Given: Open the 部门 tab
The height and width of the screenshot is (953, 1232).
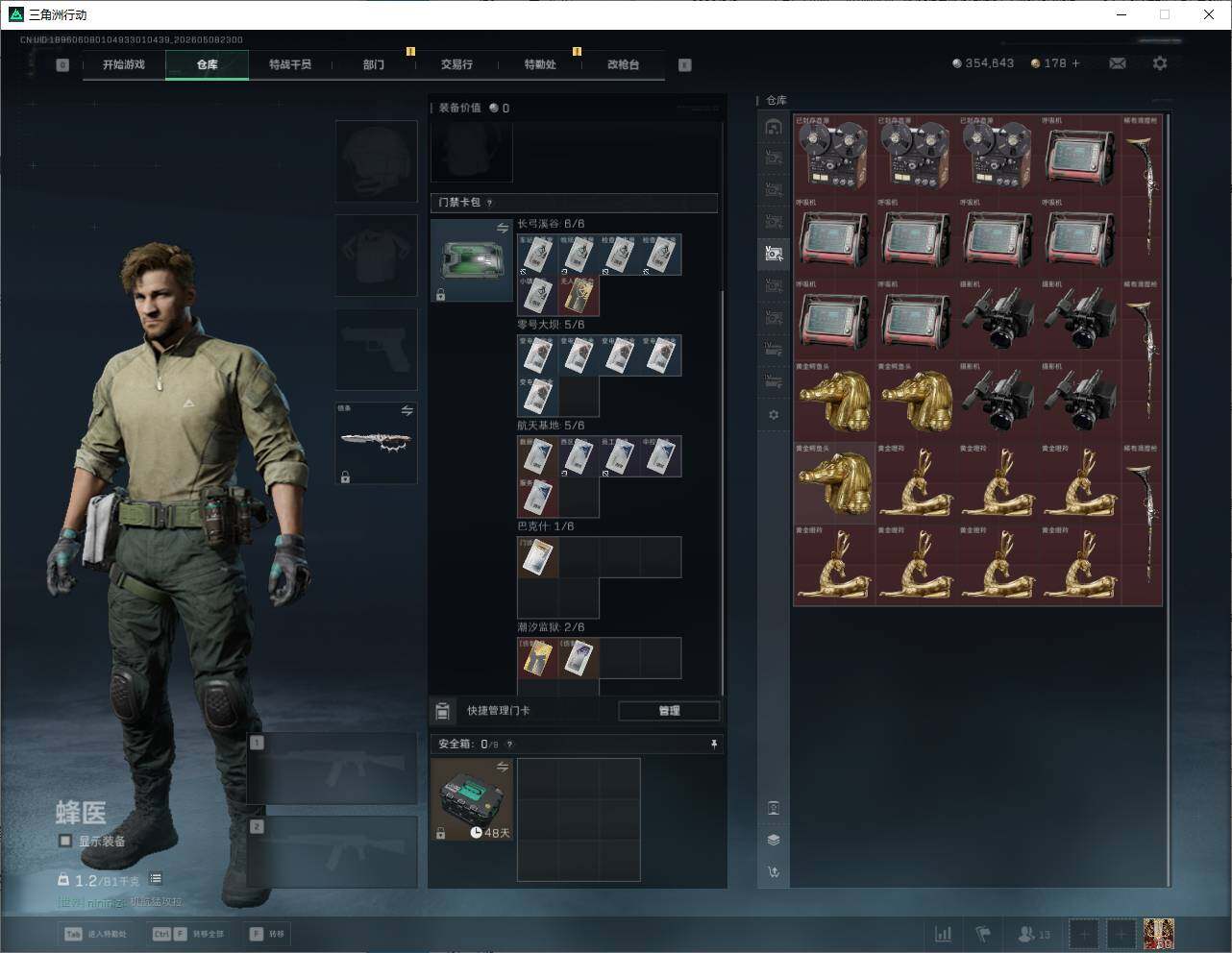Looking at the screenshot, I should click(x=374, y=64).
